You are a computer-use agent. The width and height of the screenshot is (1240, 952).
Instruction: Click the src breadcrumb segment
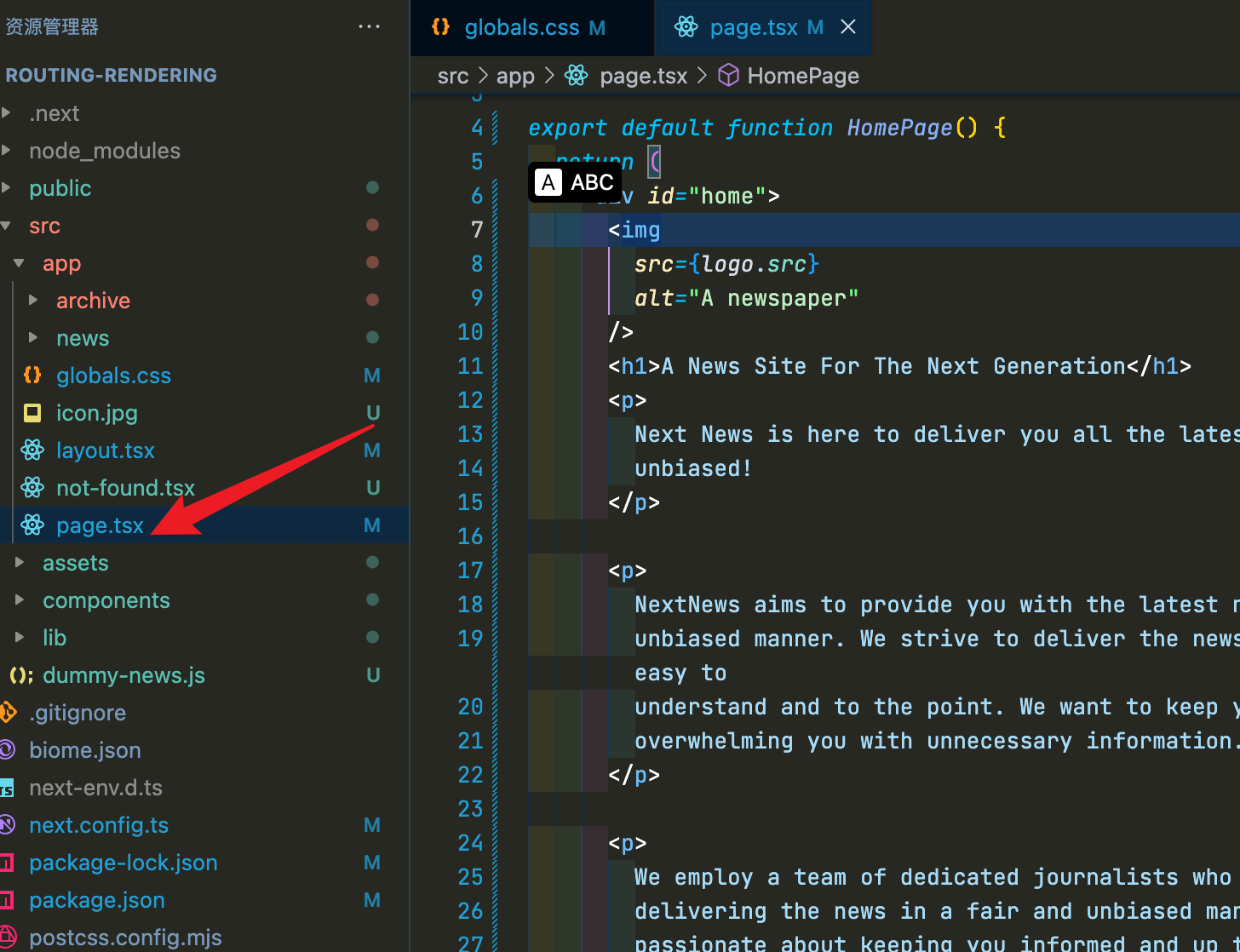[453, 76]
